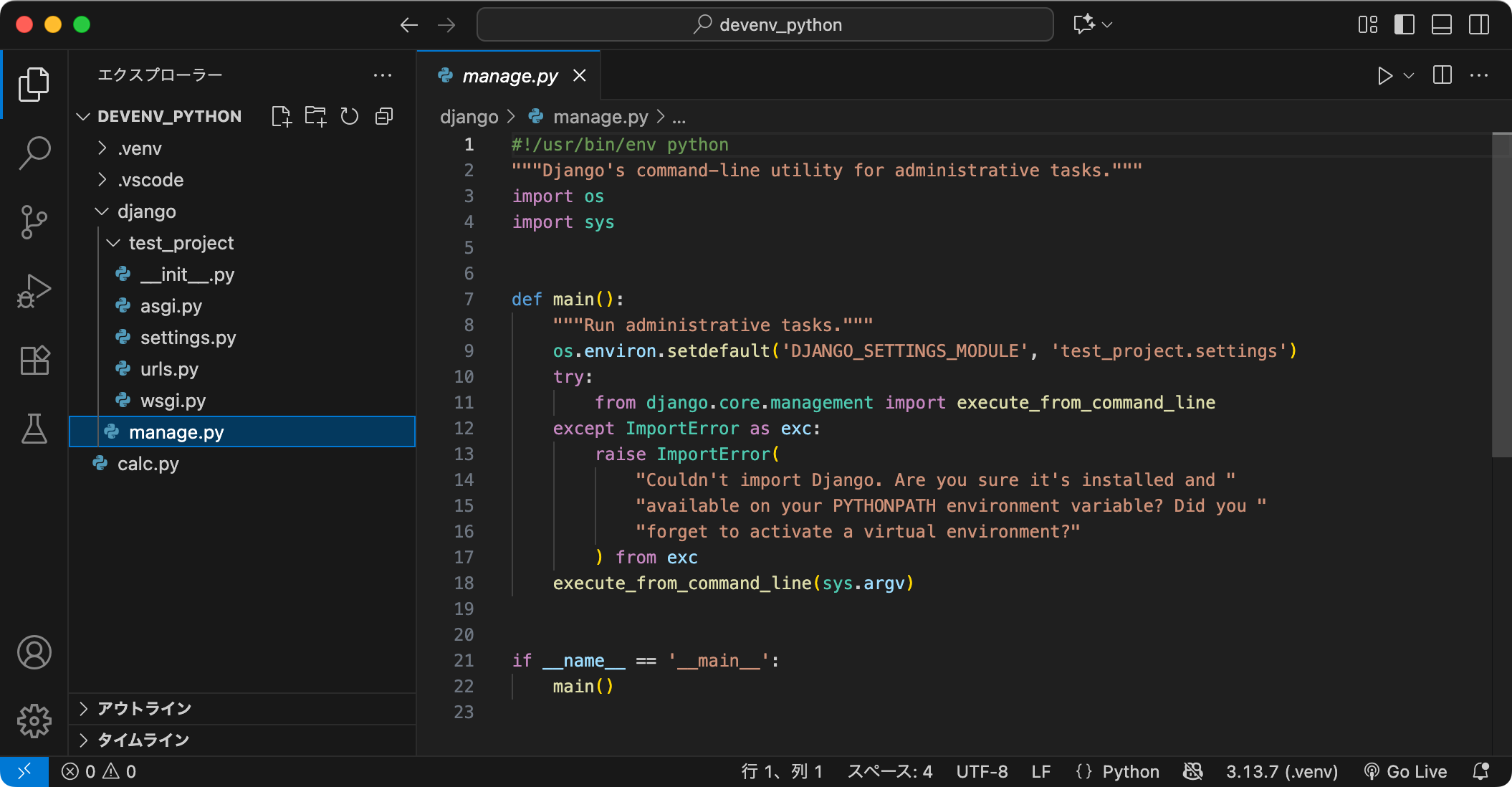Toggle the primary side bar visibility
Screen dimensions: 1512x787
tap(1404, 24)
